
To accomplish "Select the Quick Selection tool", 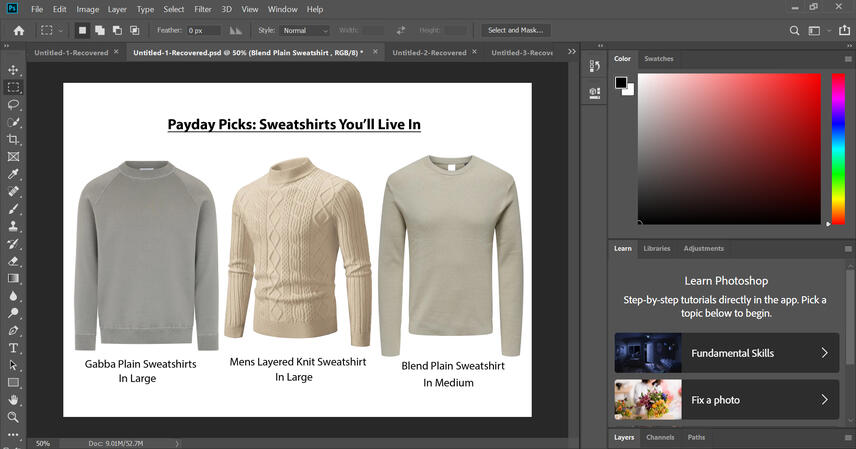I will (x=13, y=122).
